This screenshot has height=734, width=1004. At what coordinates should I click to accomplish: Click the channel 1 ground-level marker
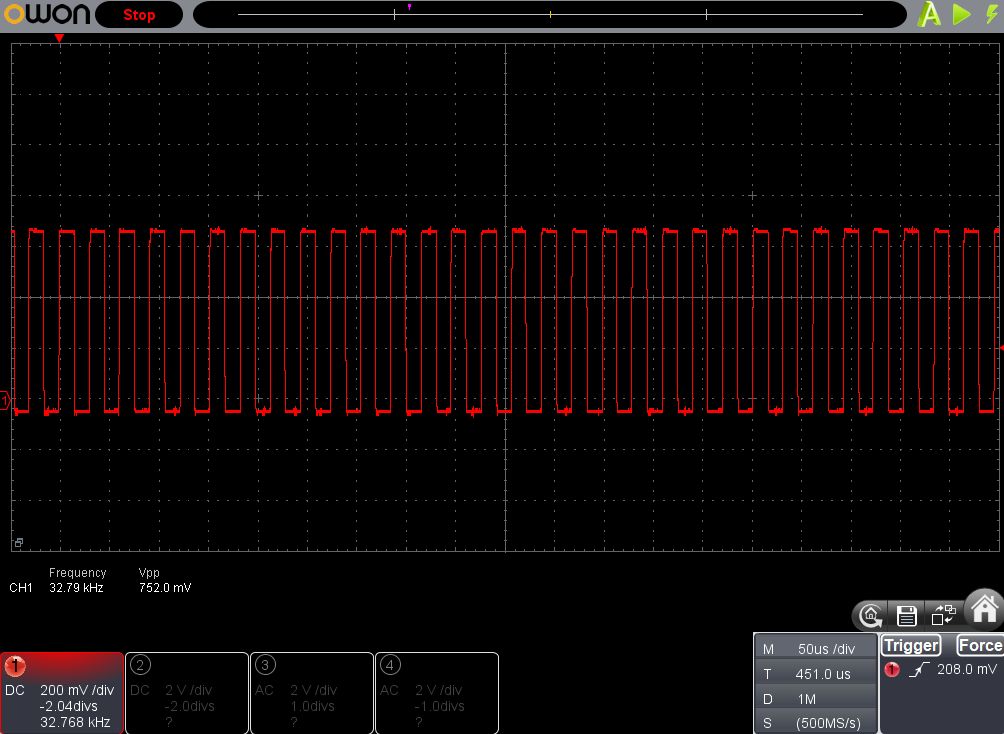coord(5,401)
